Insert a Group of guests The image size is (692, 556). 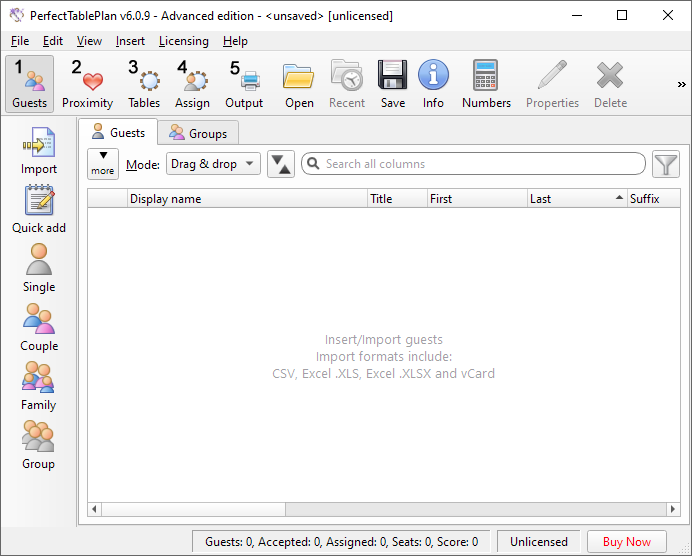tap(39, 446)
